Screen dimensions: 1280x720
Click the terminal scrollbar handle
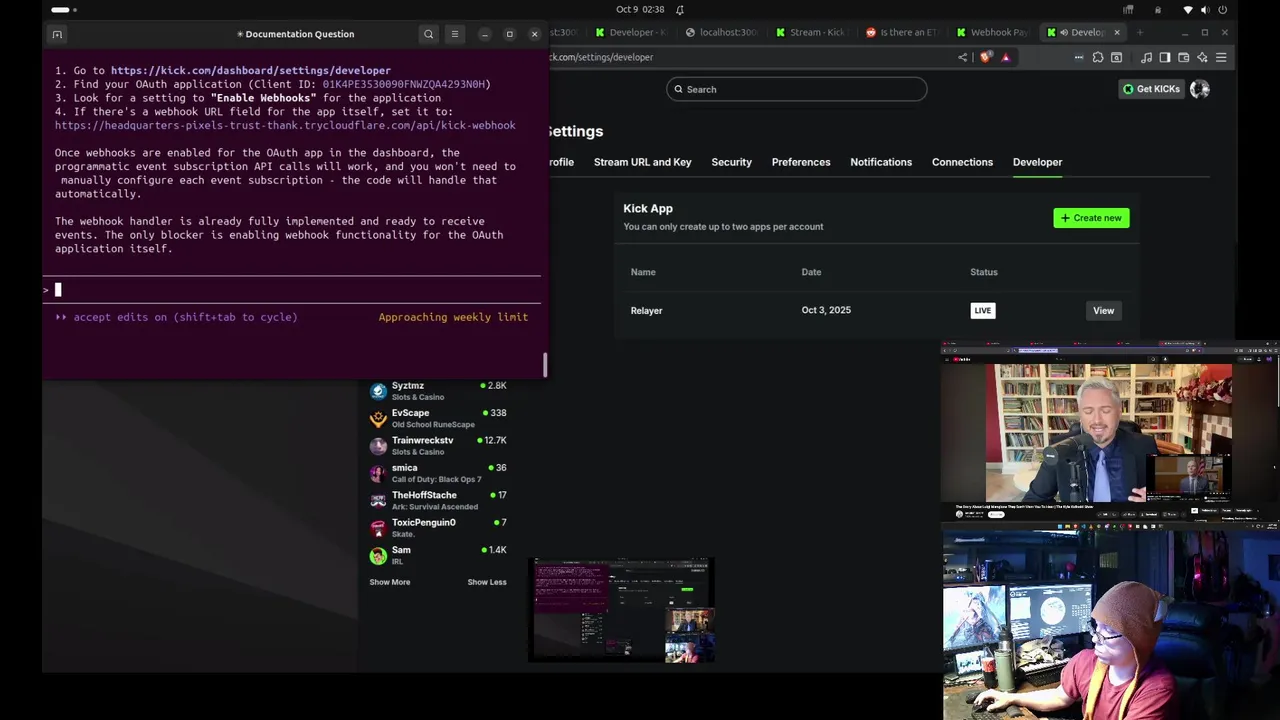[x=545, y=365]
